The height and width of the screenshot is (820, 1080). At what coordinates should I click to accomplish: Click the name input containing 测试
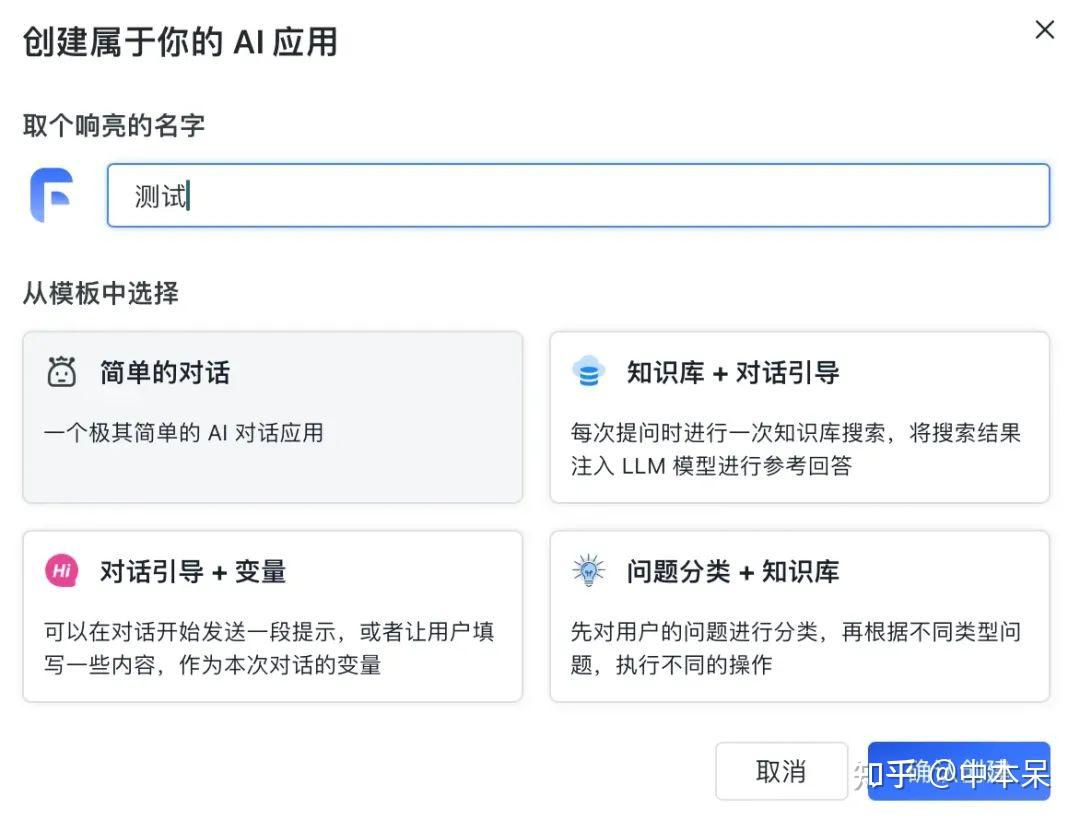pos(580,196)
